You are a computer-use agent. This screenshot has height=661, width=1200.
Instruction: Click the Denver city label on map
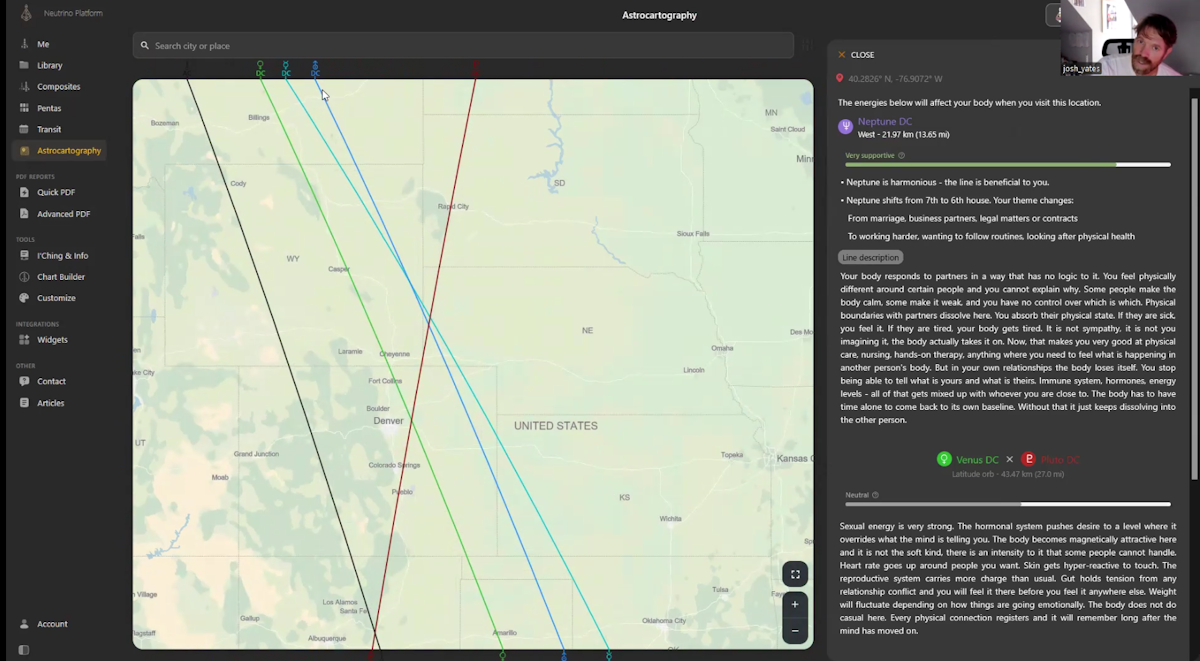pos(388,421)
